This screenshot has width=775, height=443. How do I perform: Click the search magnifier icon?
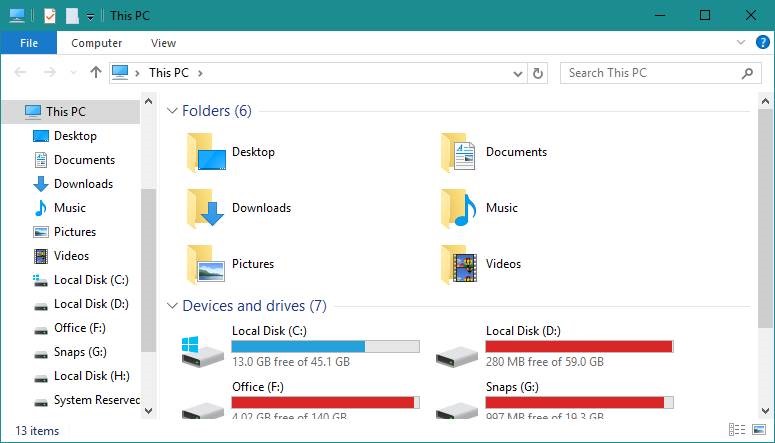pos(748,73)
